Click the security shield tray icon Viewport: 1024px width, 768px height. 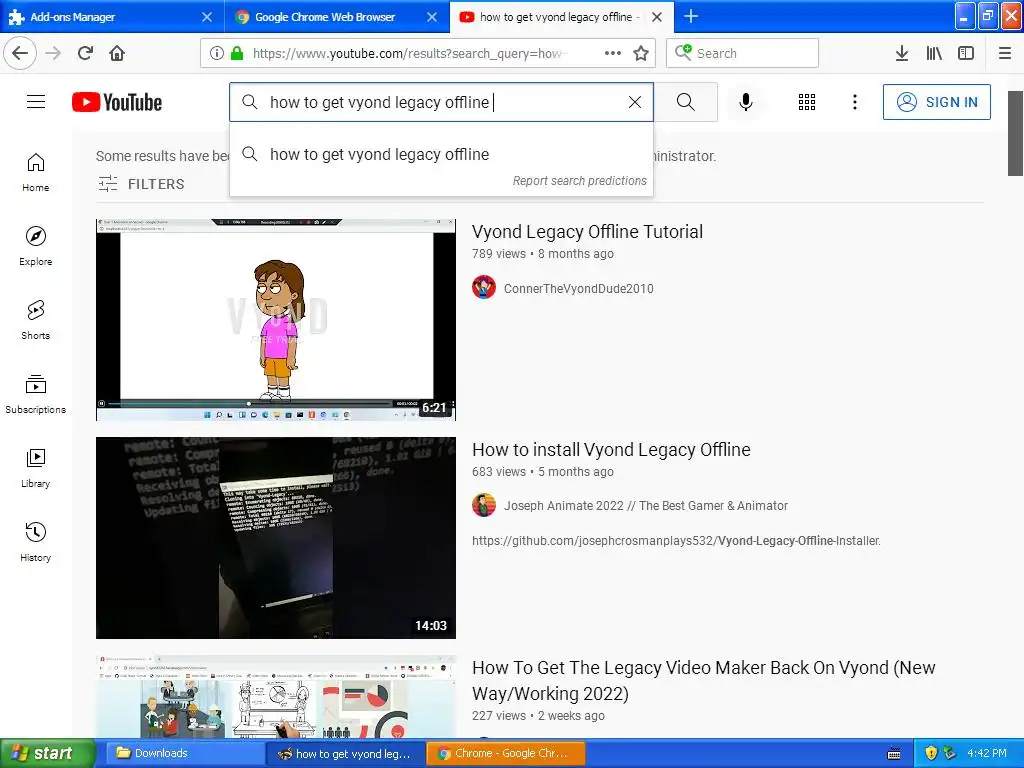tap(931, 753)
